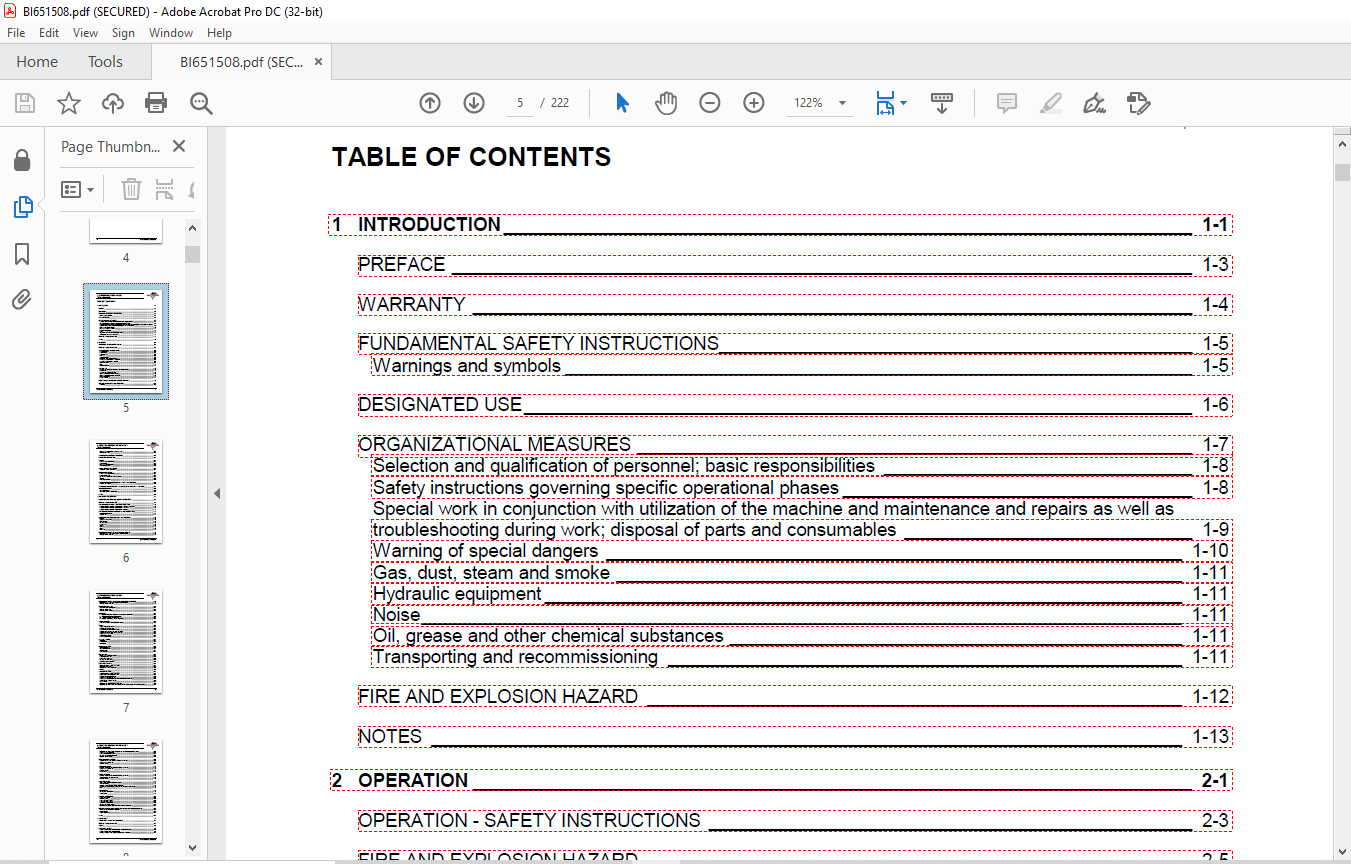The height and width of the screenshot is (864, 1351).
Task: Open ORGANIZATIONAL MEASURES contents entry
Action: point(795,444)
